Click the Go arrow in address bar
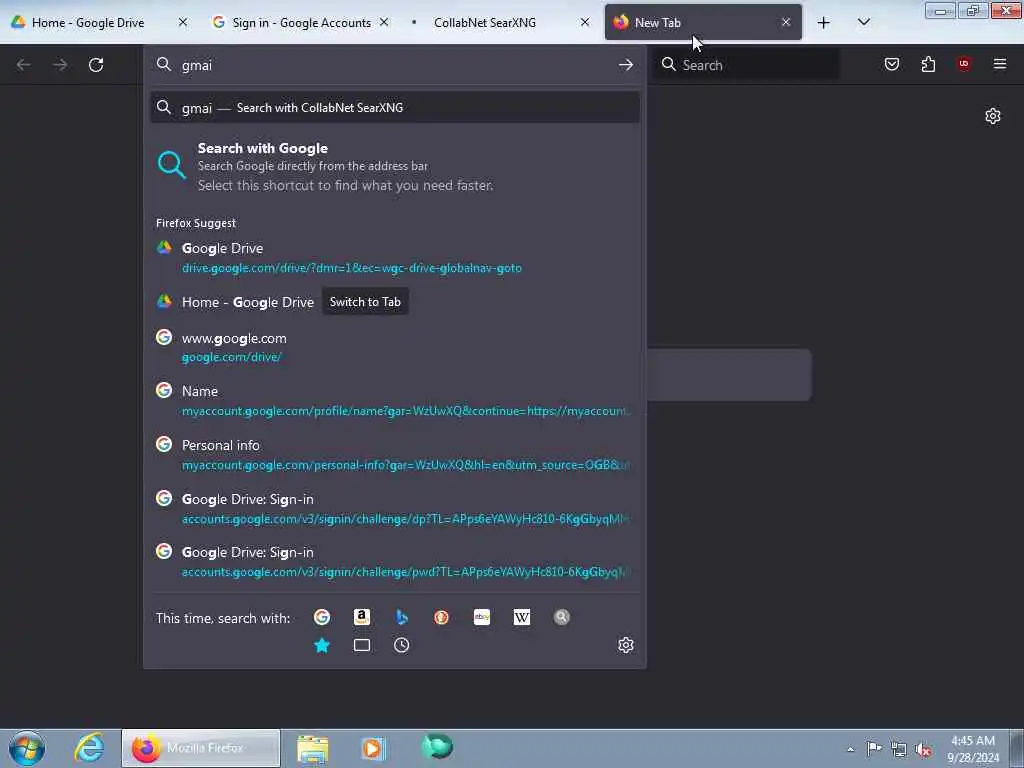Image resolution: width=1024 pixels, height=768 pixels. tap(626, 65)
